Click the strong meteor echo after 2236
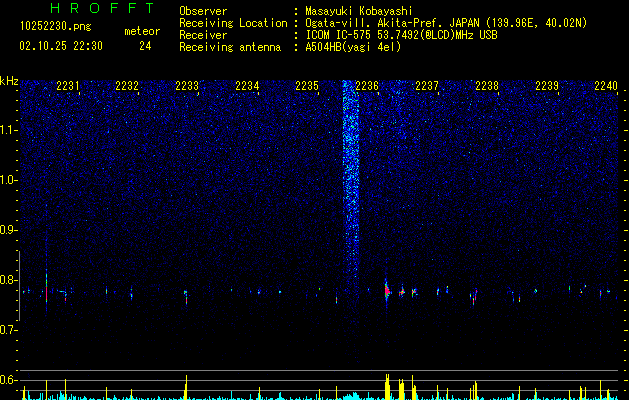Image resolution: width=629 pixels, height=400 pixels. coord(387,291)
